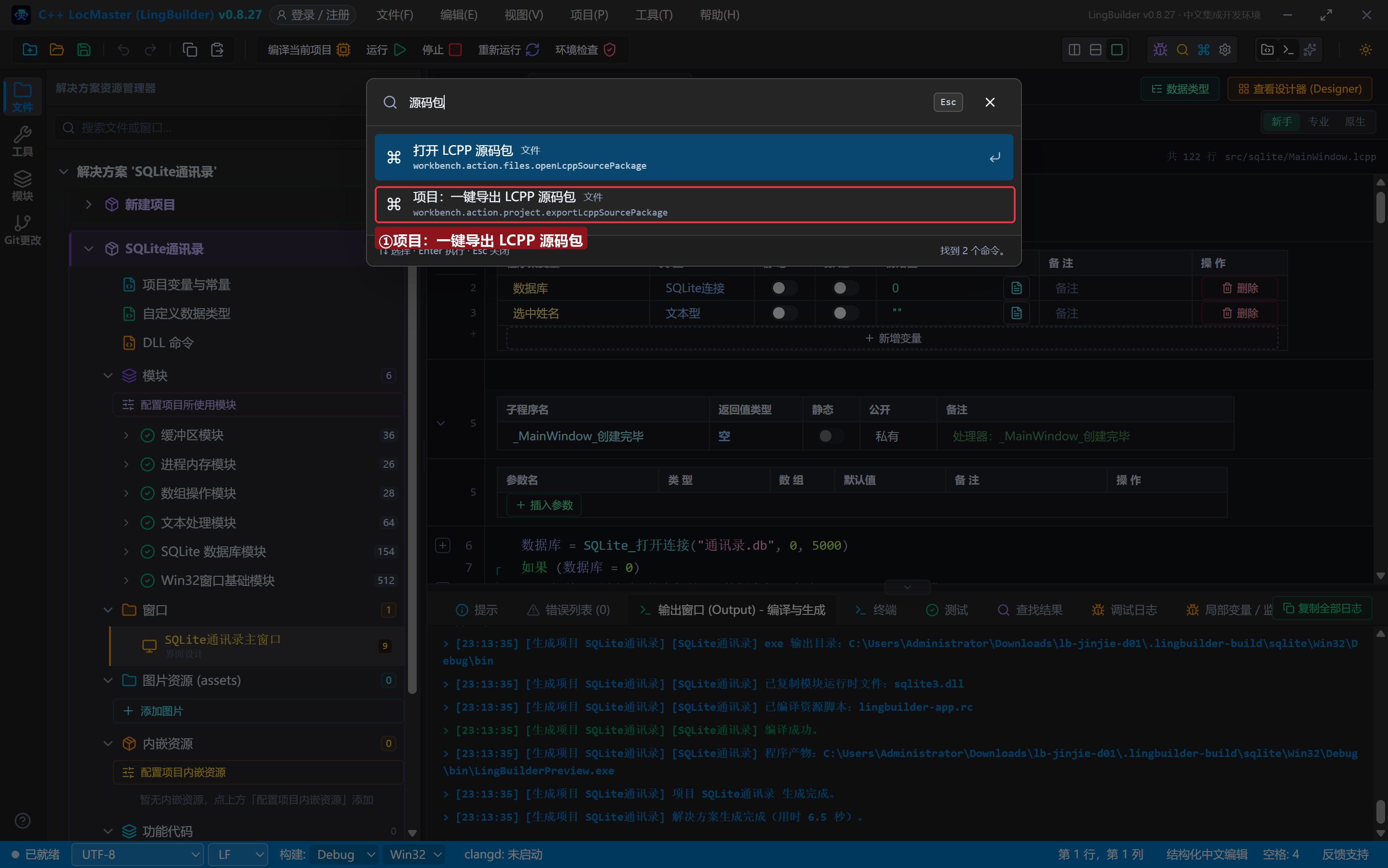
Task: Click 查看设计器 (Designer) button
Action: (1300, 89)
